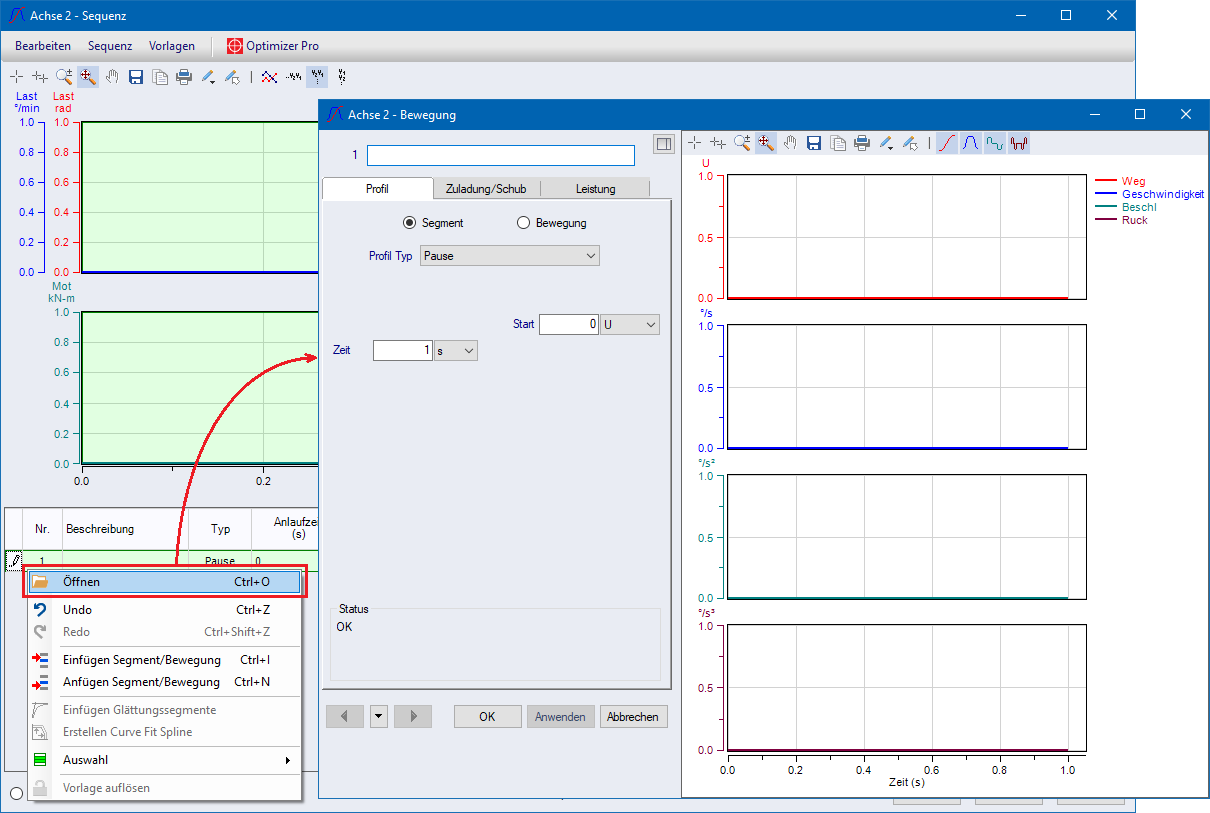This screenshot has height=813, width=1210.
Task: Click the Zeit value input field
Action: tap(402, 350)
